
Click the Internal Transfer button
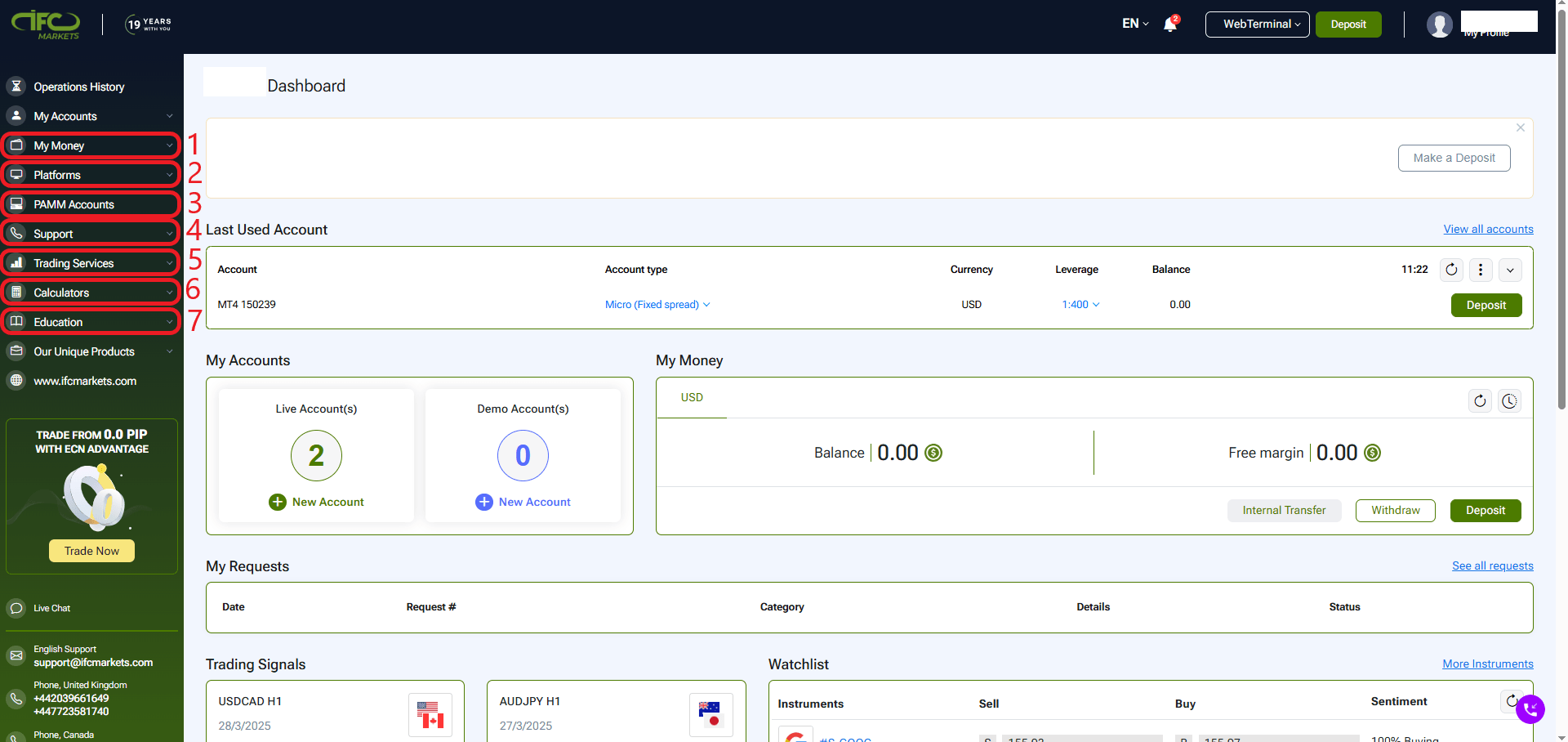coord(1285,510)
